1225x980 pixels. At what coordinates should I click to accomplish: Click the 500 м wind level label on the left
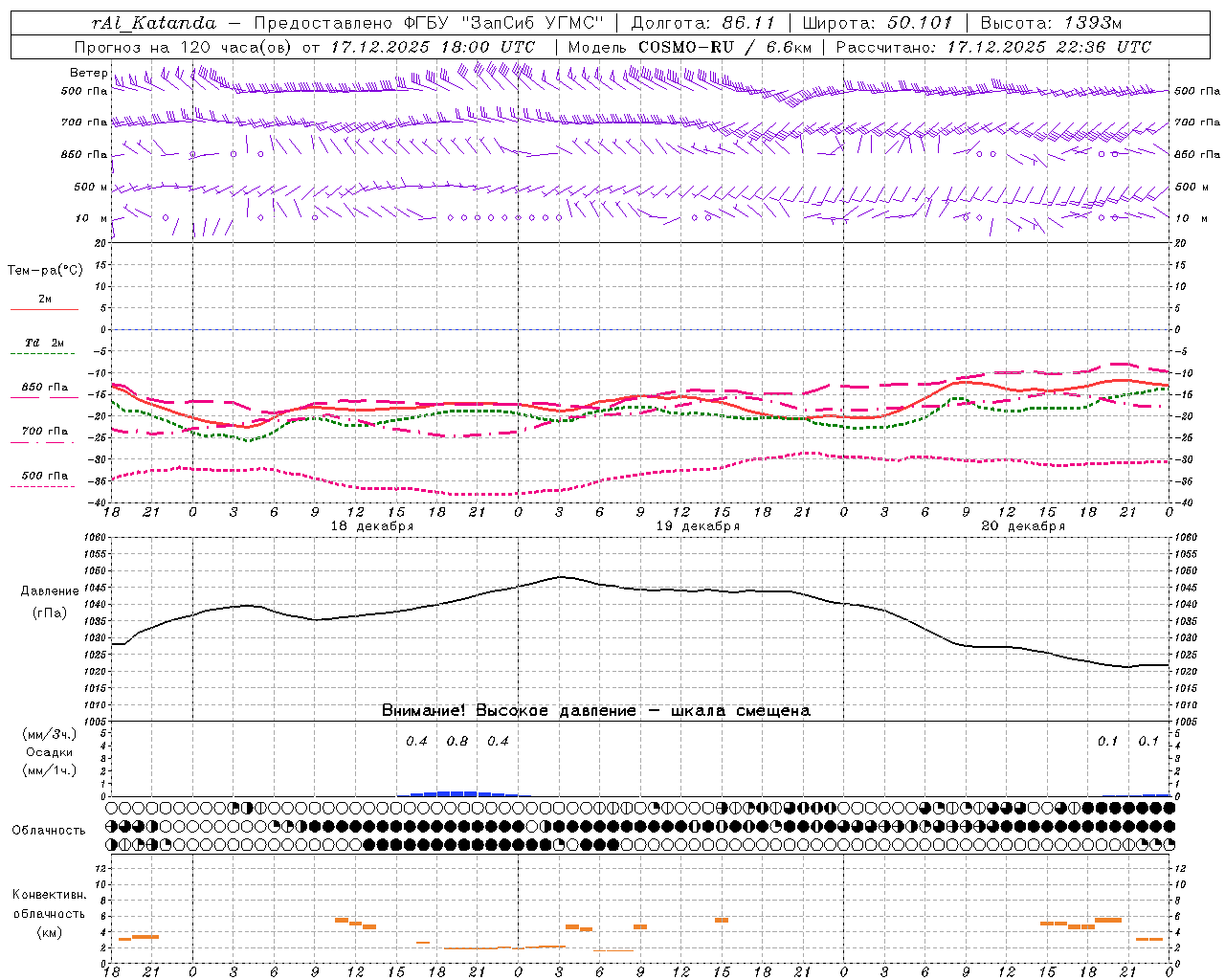(91, 187)
